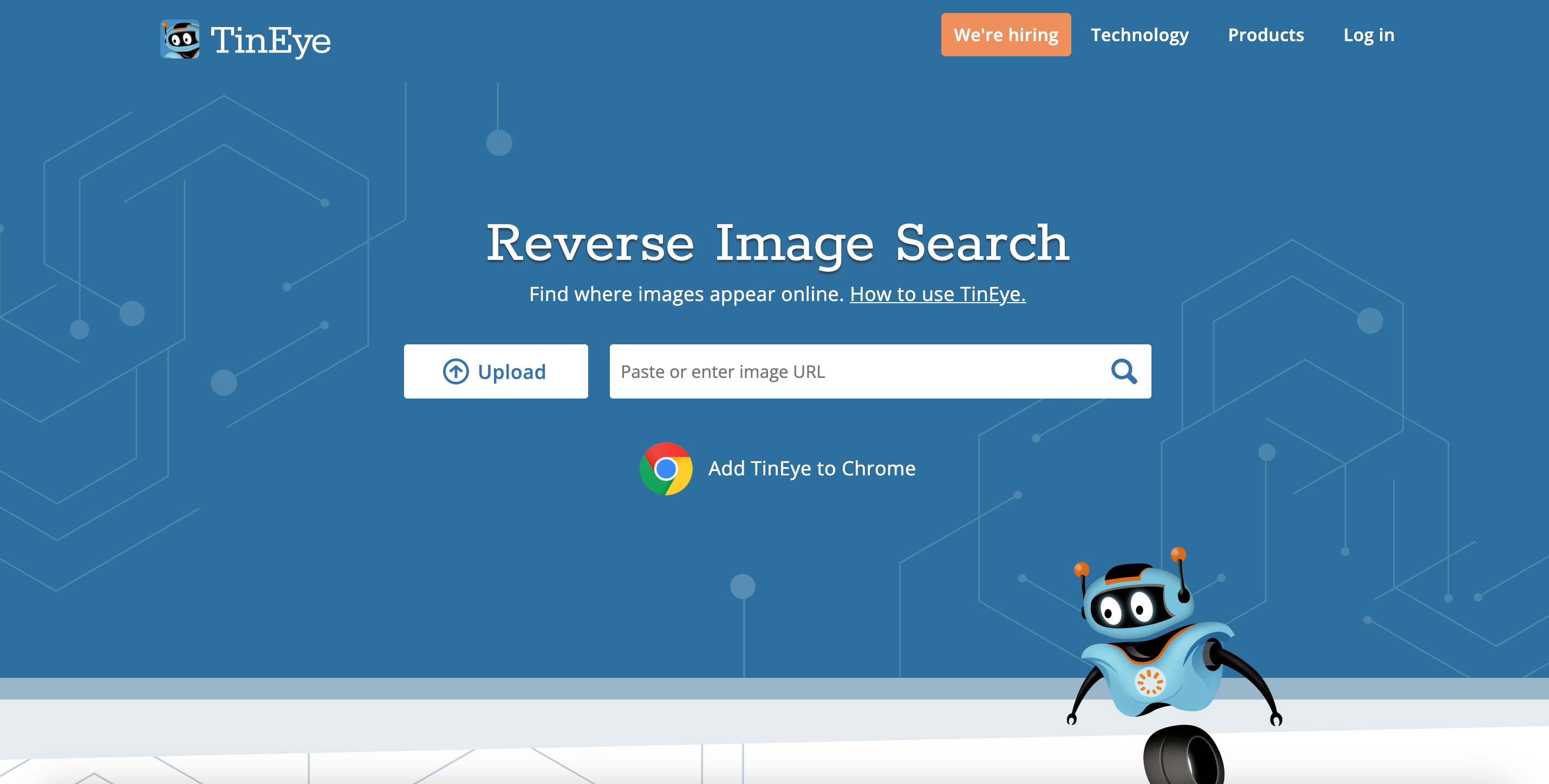This screenshot has height=784, width=1549.
Task: Click the Find where images appear online text
Action: 686,294
